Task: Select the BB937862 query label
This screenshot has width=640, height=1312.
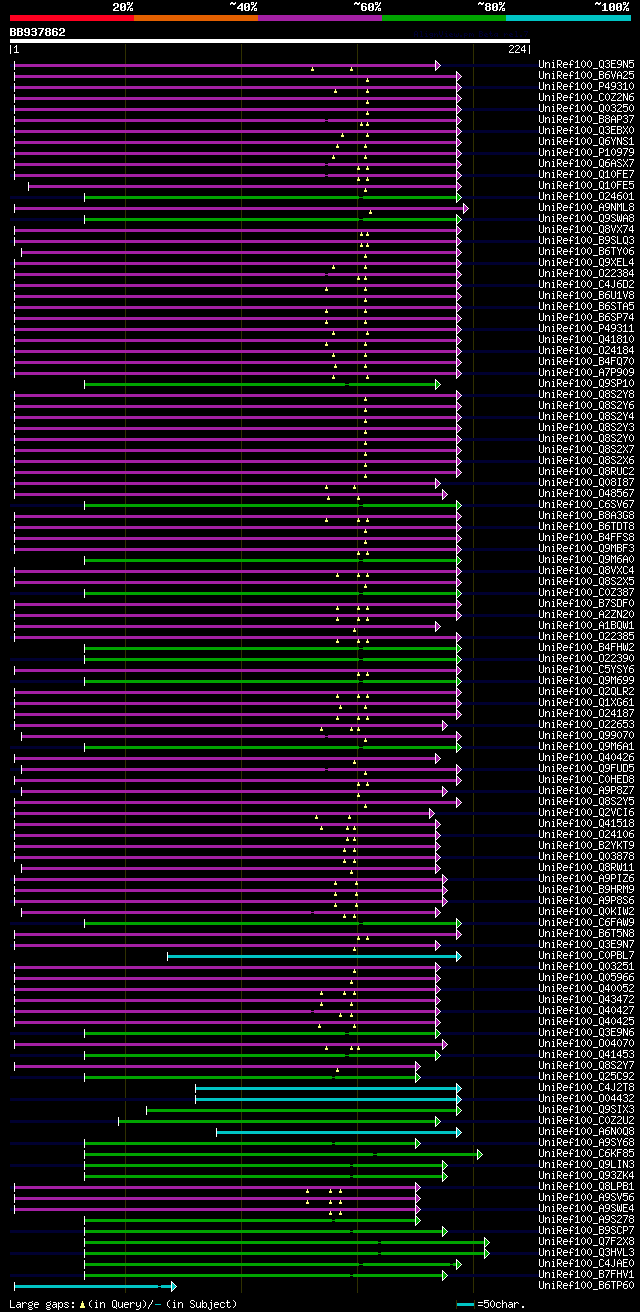Action: [38, 32]
